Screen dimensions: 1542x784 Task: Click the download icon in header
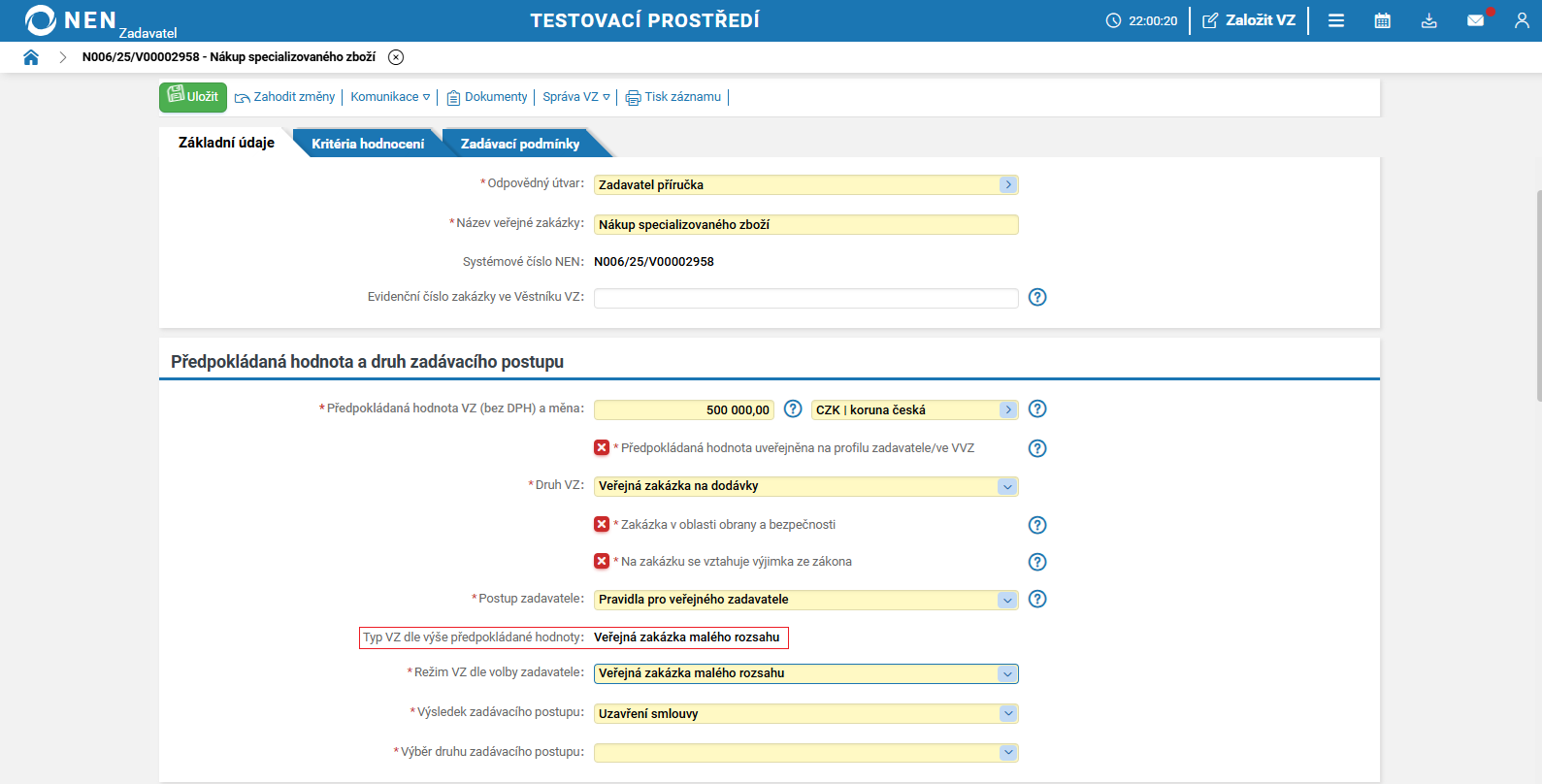(1428, 20)
